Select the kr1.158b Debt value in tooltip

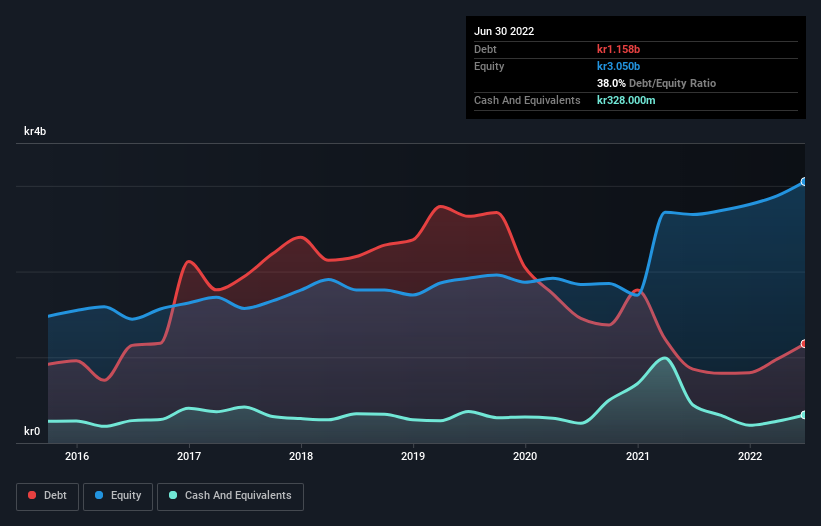[x=619, y=49]
